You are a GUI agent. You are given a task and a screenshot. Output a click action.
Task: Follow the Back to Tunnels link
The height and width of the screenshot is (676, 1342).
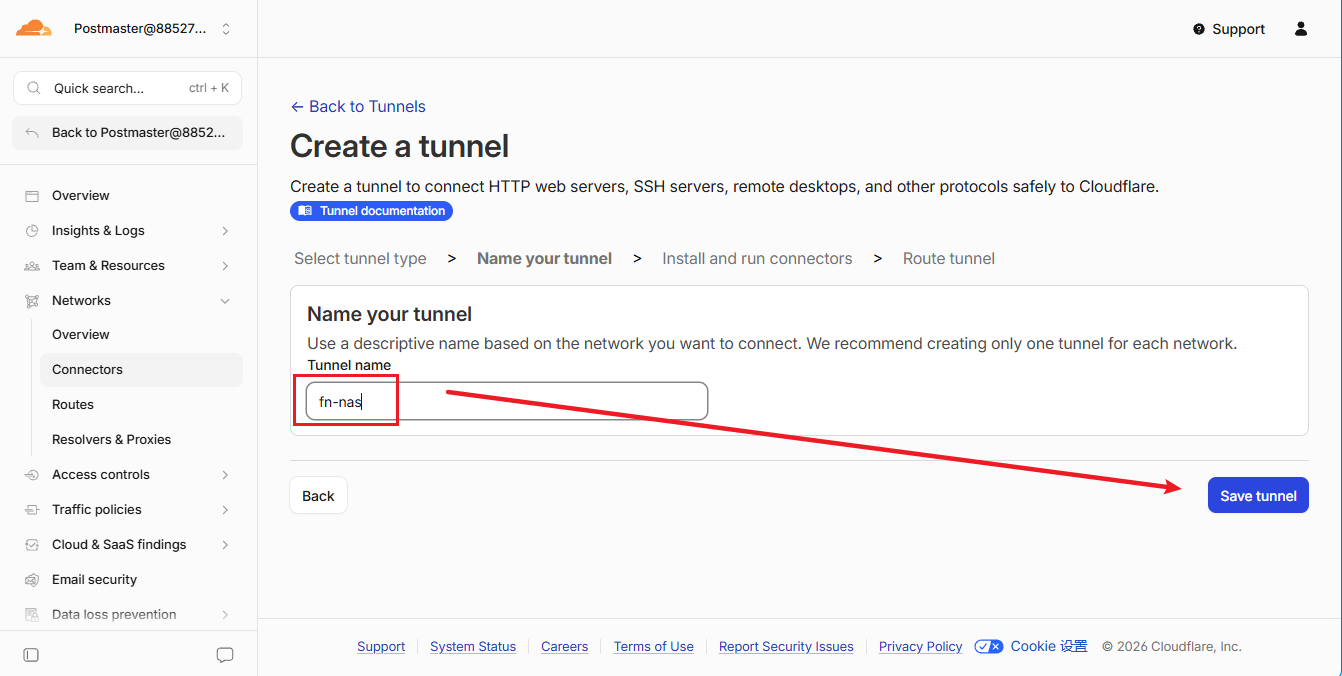[x=358, y=106]
